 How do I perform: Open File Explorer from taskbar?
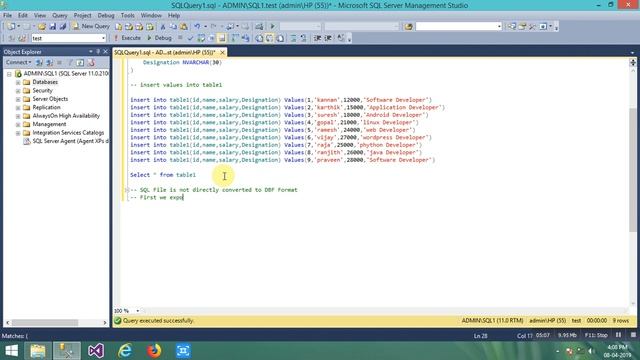point(38,351)
